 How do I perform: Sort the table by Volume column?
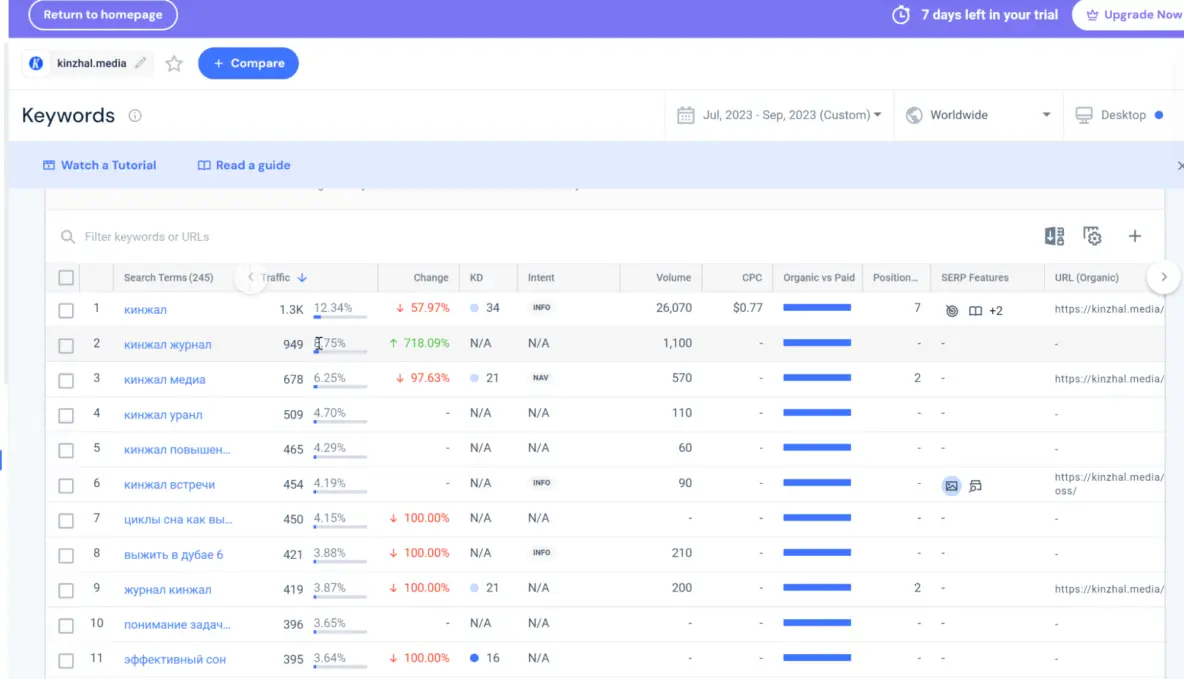pos(673,278)
